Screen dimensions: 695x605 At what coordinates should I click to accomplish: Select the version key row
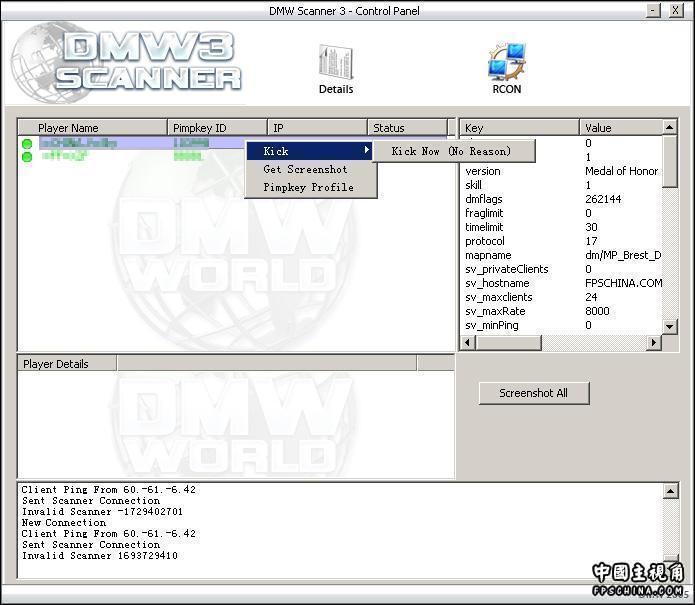[562, 171]
